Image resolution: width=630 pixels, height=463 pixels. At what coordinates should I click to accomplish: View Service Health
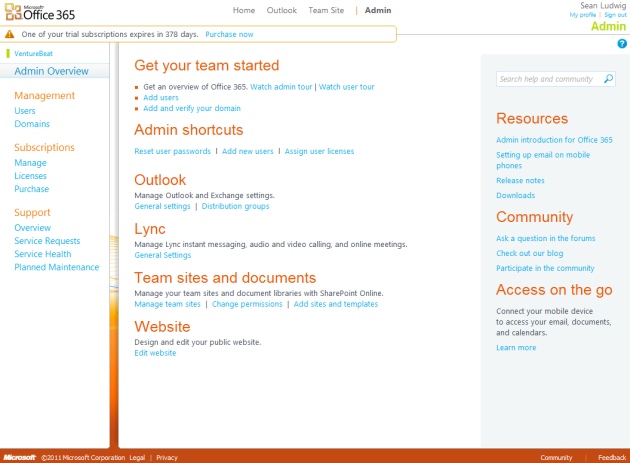coord(43,254)
